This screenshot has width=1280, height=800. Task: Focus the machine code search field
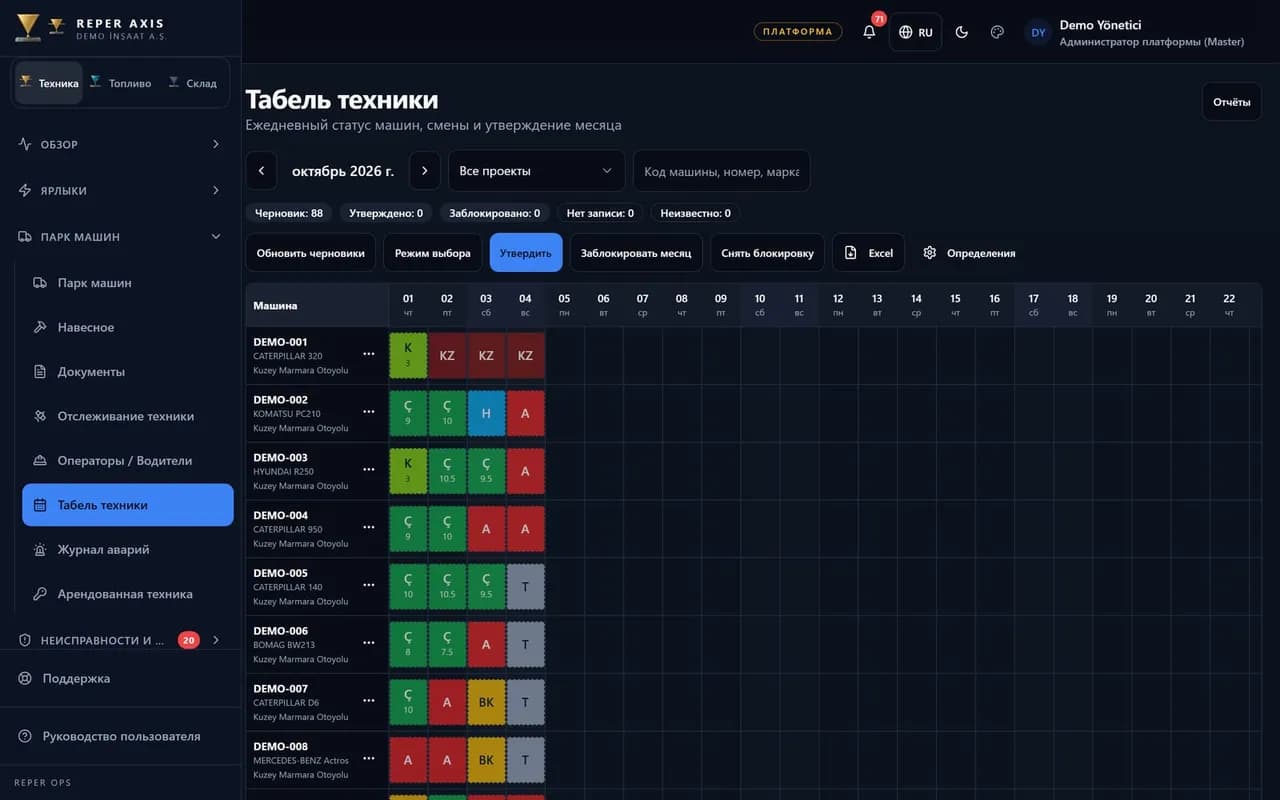tap(721, 171)
